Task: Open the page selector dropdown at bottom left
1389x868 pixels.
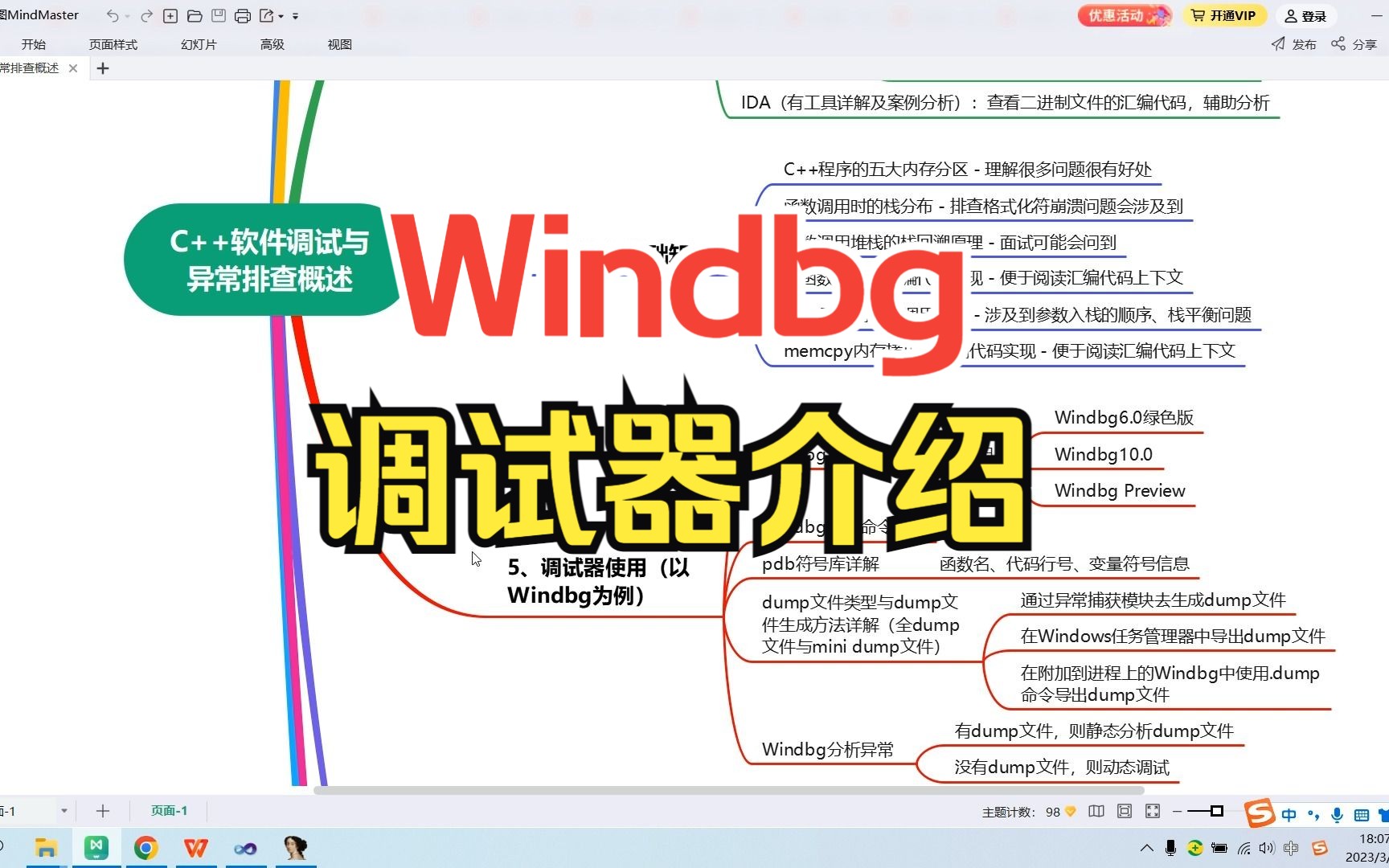Action: pyautogui.click(x=64, y=811)
